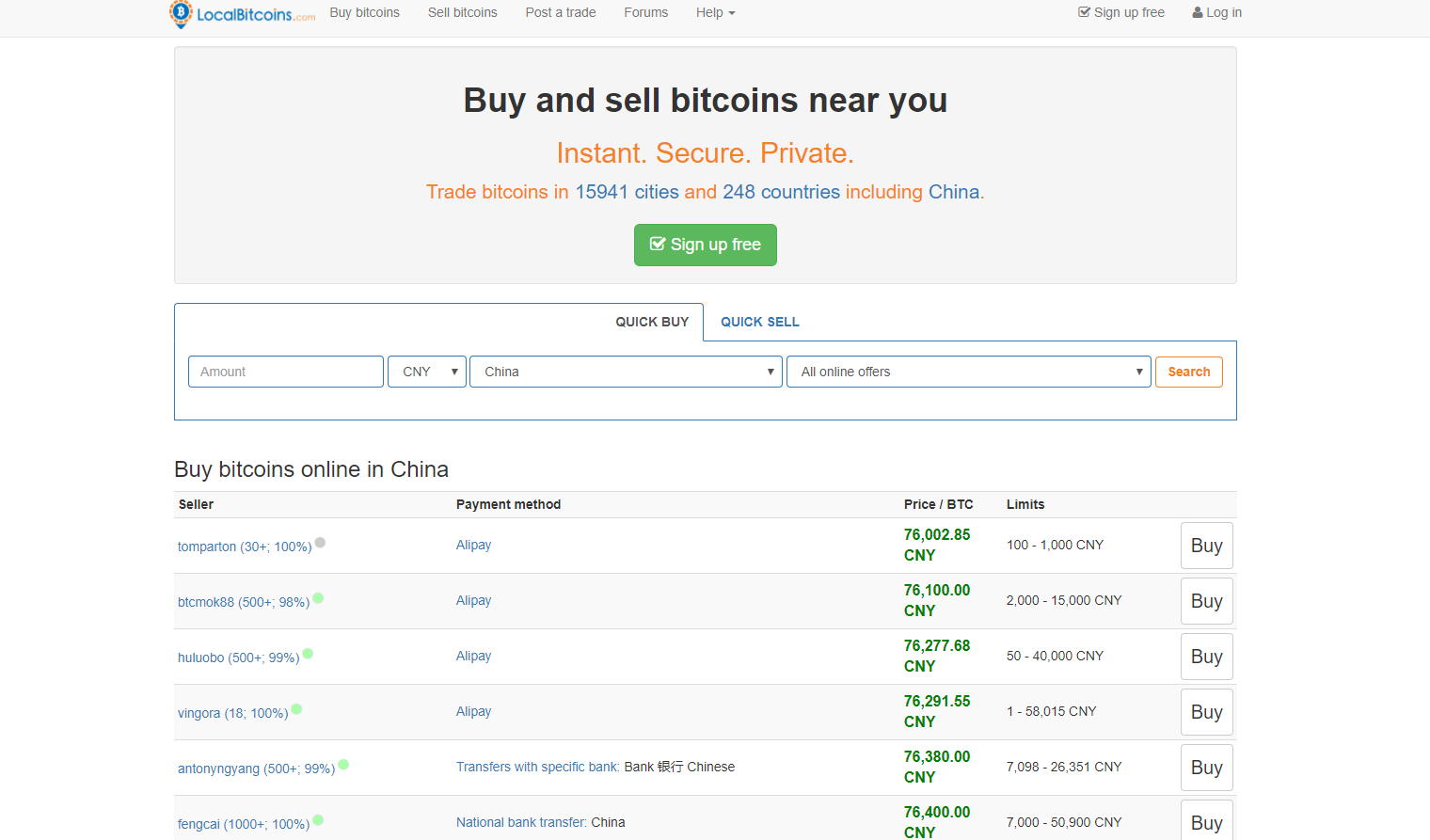Open seller tomparton's profile
The width and height of the screenshot is (1430, 840).
coord(245,547)
